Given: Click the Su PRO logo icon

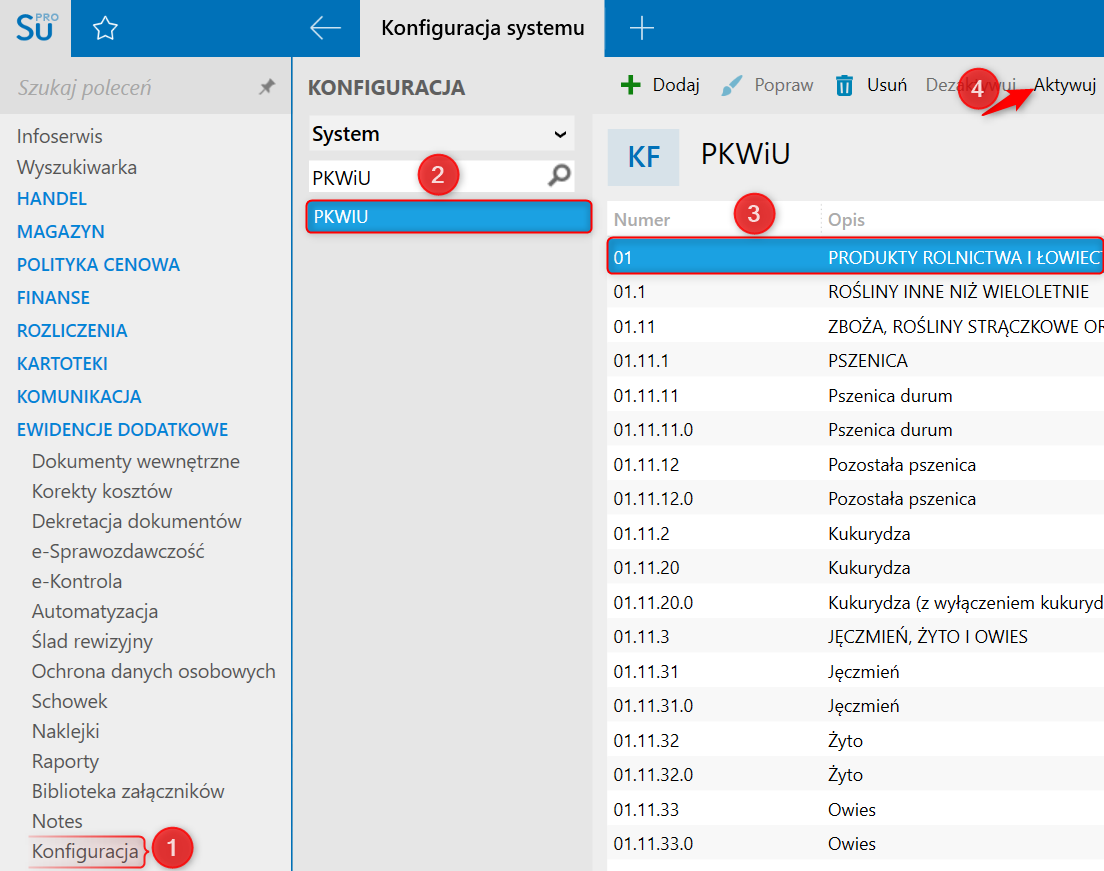Looking at the screenshot, I should coord(37,28).
